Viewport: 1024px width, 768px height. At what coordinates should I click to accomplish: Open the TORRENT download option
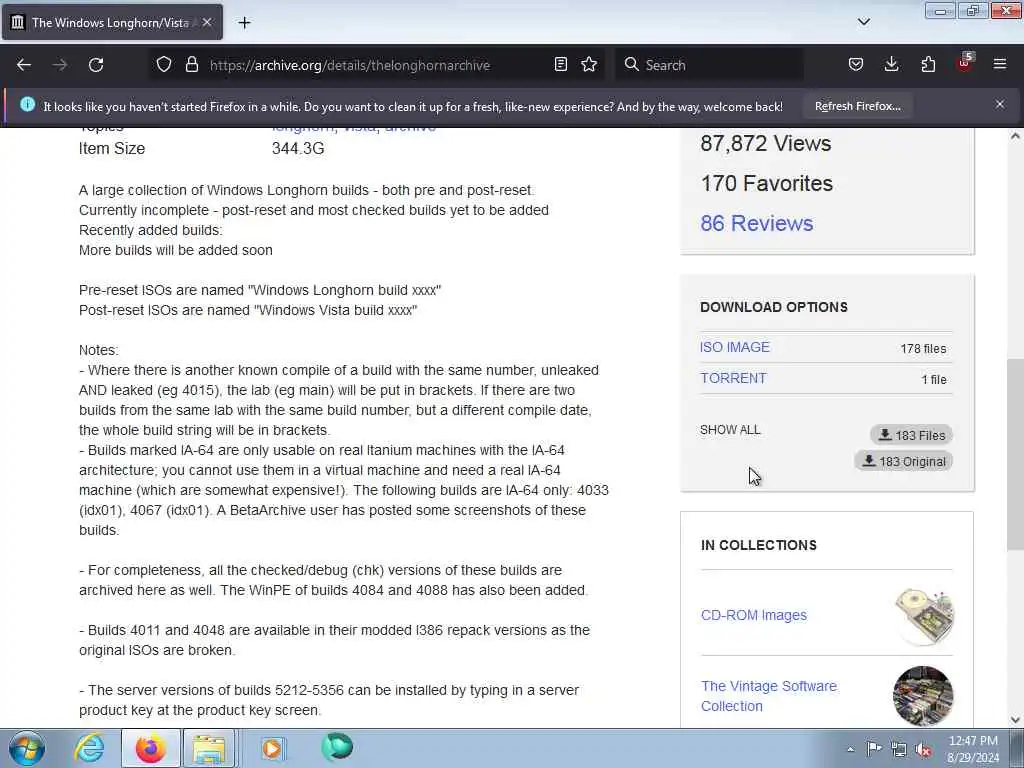coord(733,378)
